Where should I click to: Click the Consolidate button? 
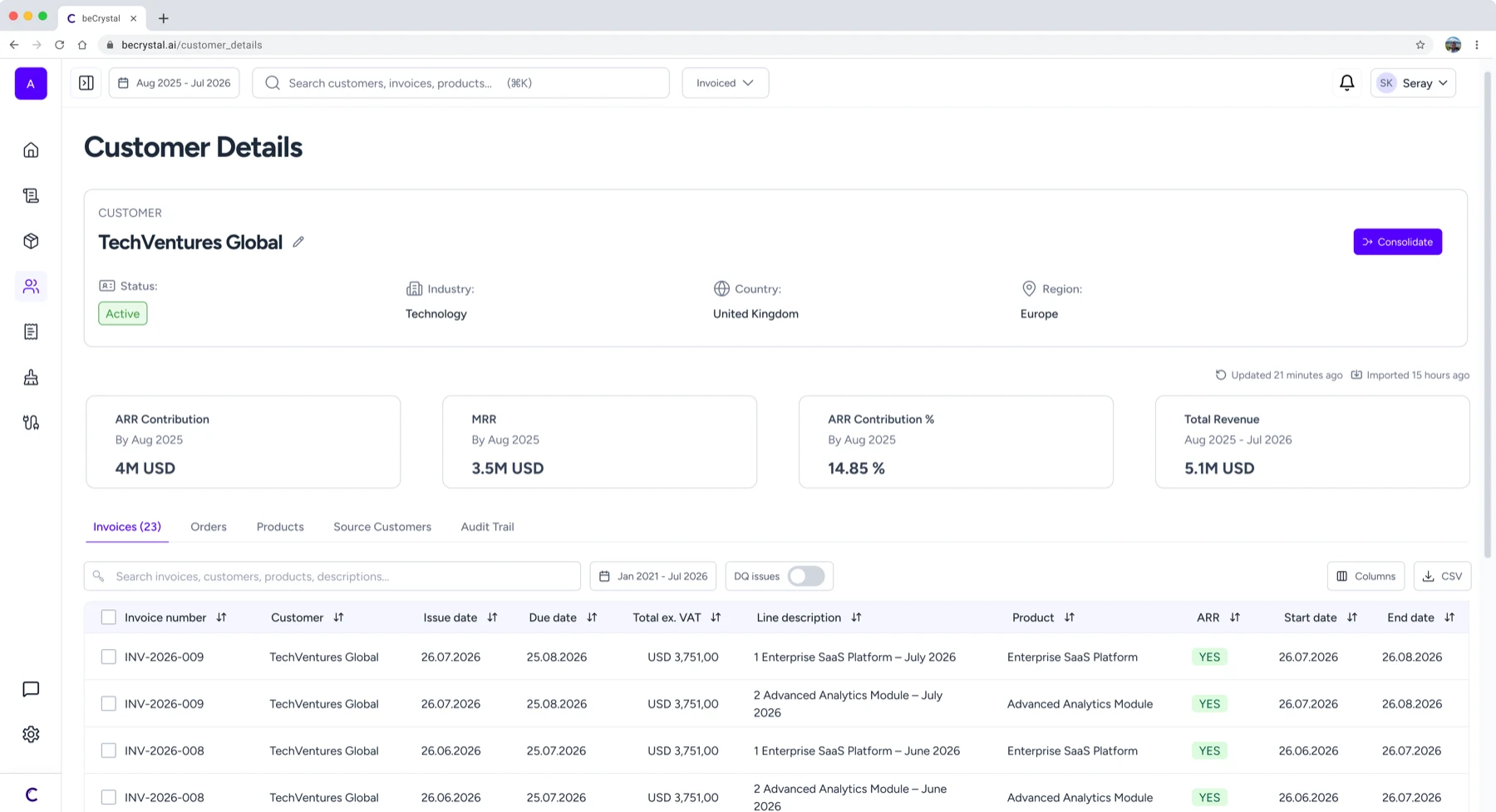1398,242
